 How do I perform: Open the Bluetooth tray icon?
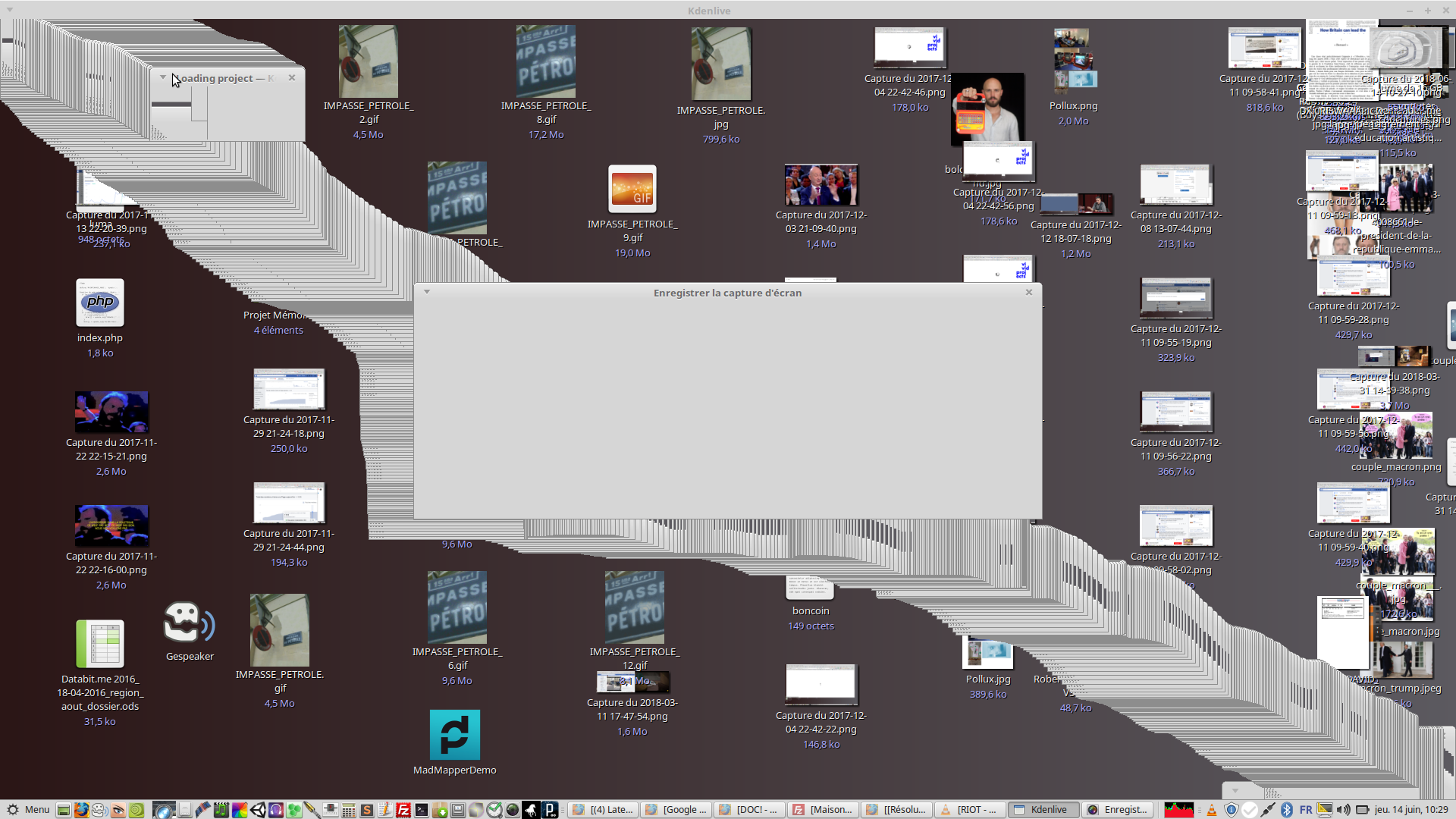(1287, 810)
